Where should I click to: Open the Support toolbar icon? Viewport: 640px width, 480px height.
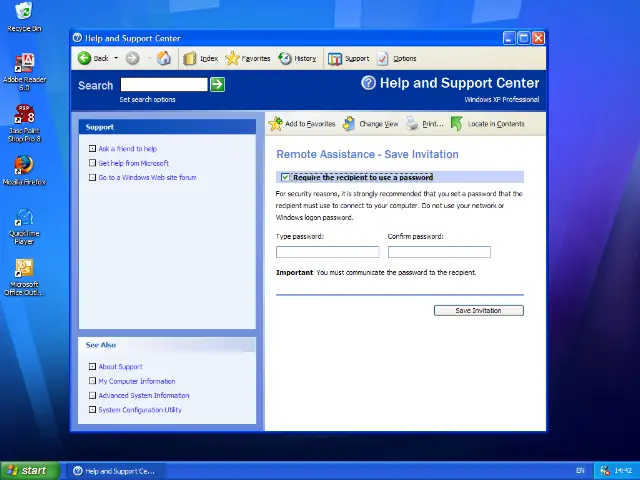click(x=335, y=59)
